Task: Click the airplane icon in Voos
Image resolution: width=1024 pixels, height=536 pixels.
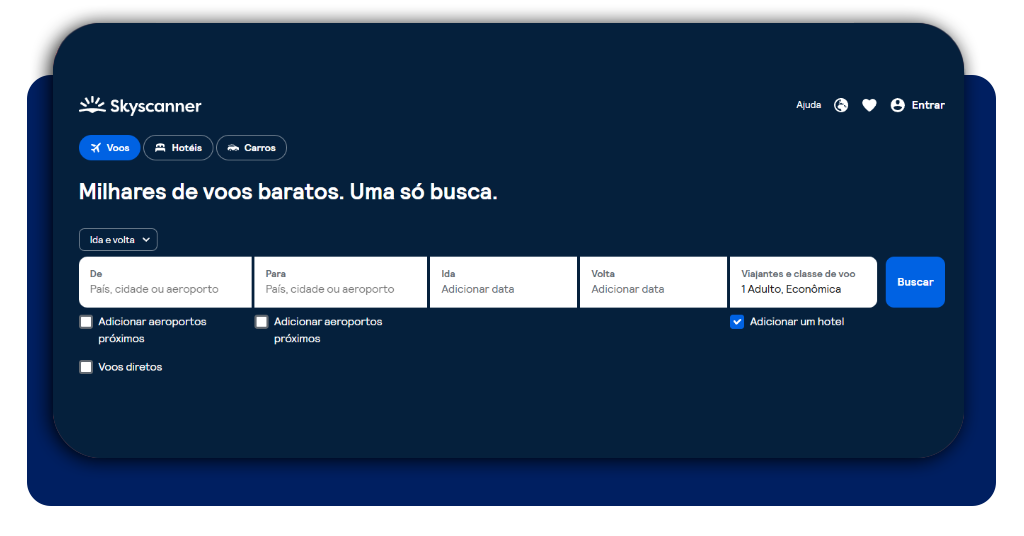Action: (x=96, y=148)
